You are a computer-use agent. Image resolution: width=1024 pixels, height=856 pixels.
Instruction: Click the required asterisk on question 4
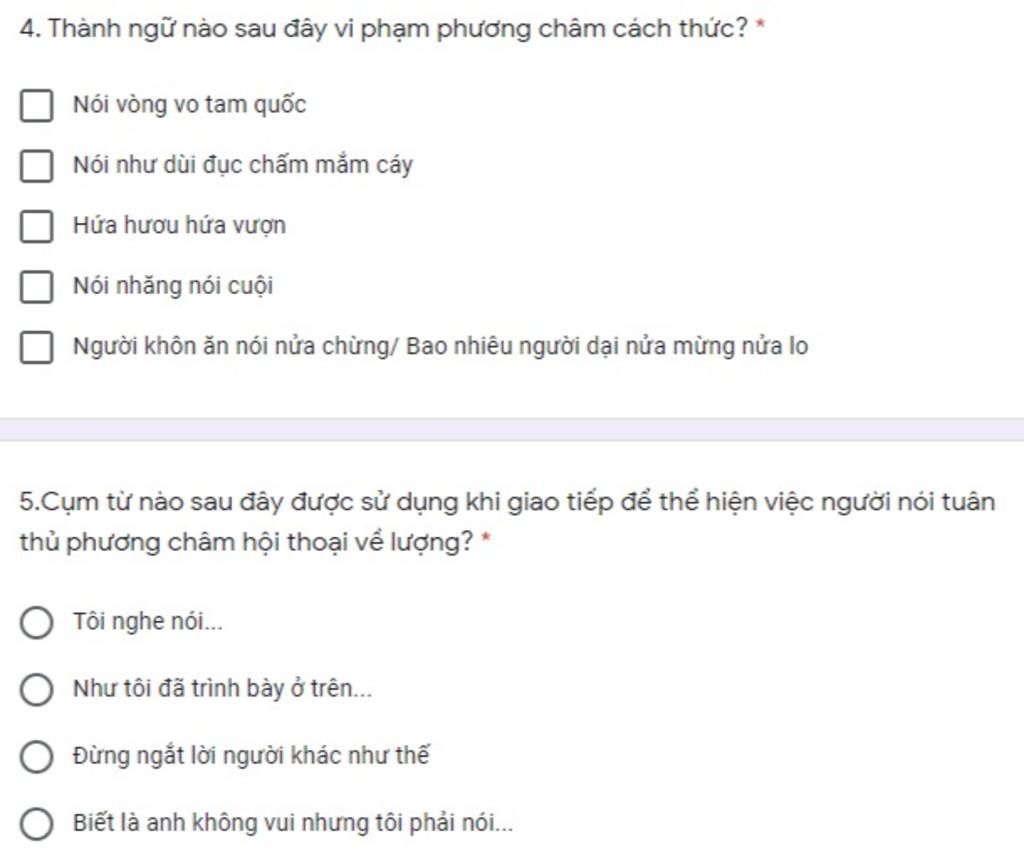[x=760, y=26]
